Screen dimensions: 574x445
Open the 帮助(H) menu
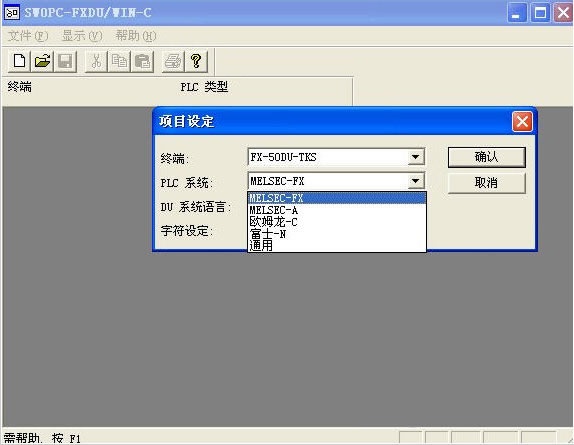click(136, 36)
